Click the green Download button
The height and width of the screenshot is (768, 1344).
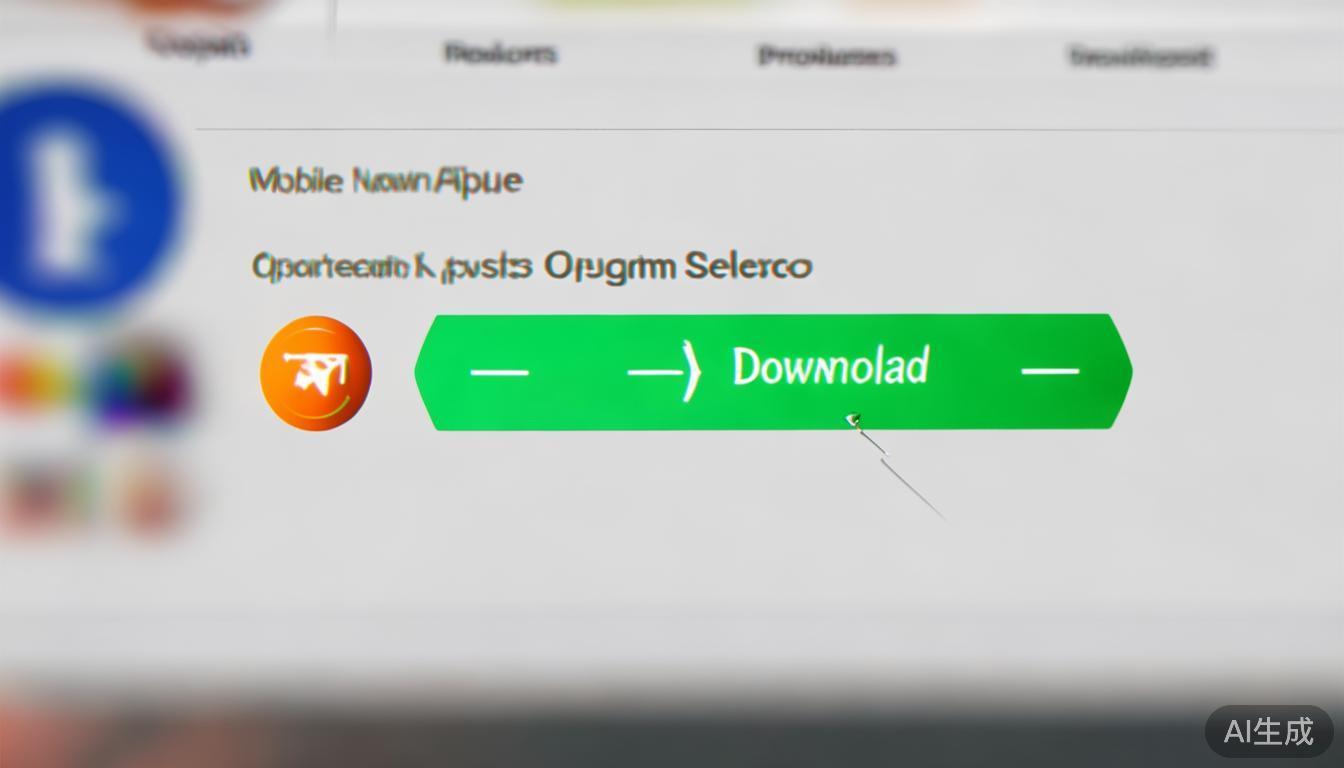pos(773,372)
